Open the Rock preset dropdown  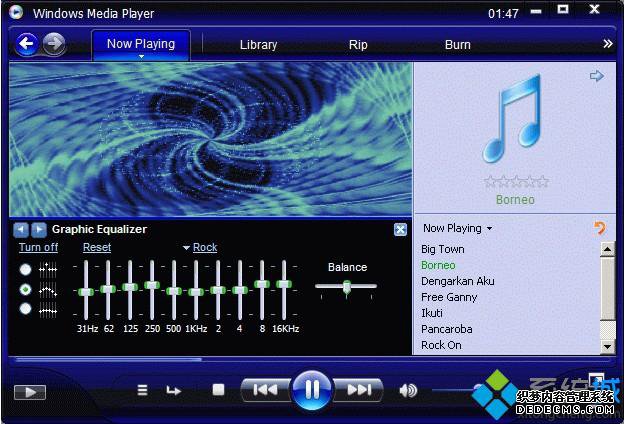tap(200, 247)
